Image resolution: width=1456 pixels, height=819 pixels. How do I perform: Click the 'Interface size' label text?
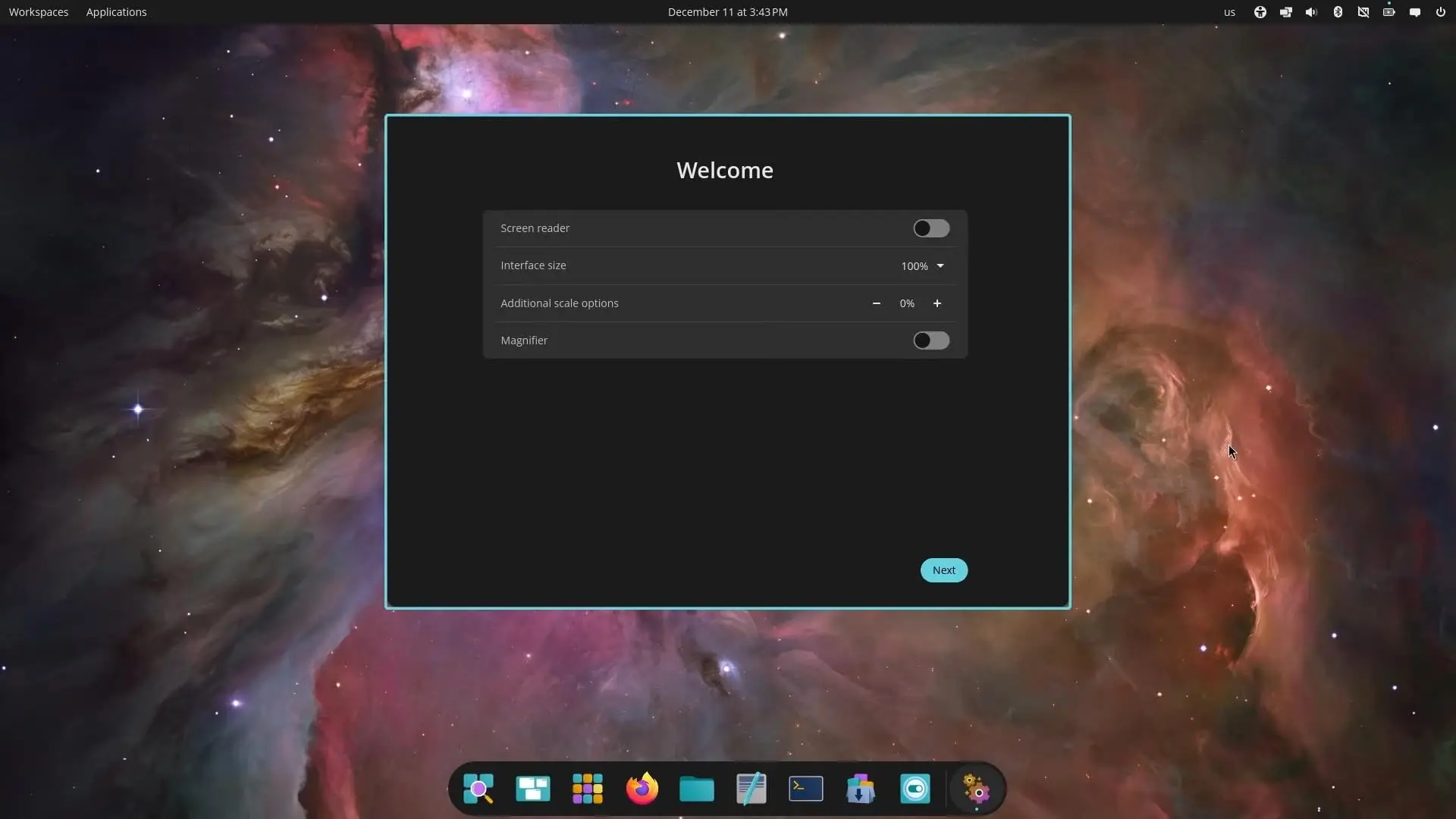point(533,265)
